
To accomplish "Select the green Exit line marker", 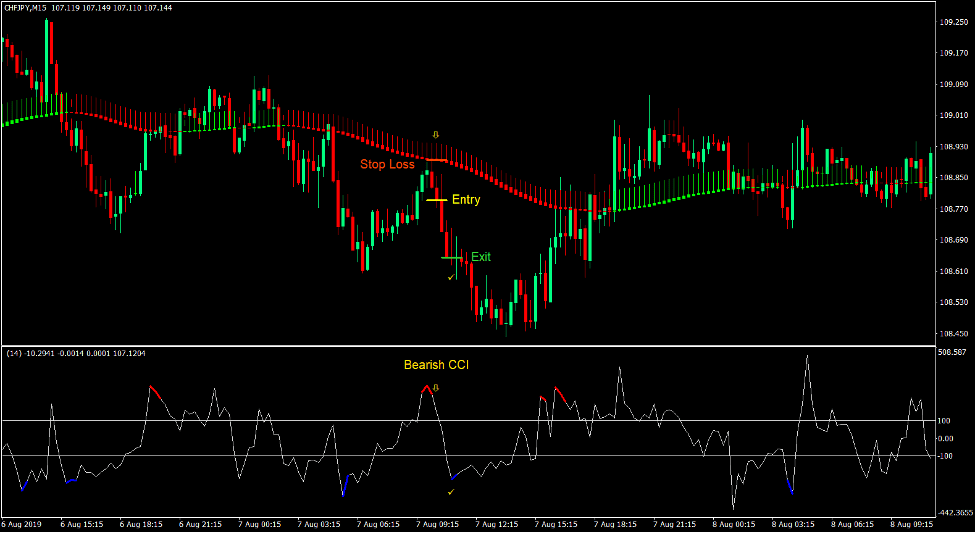I will click(x=452, y=258).
